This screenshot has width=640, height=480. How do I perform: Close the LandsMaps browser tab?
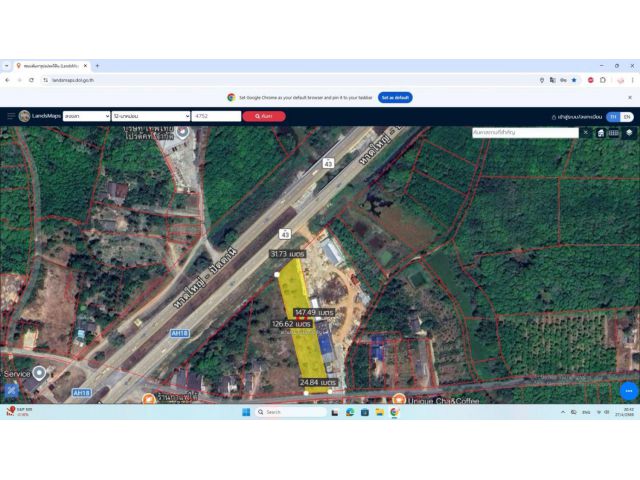point(85,66)
